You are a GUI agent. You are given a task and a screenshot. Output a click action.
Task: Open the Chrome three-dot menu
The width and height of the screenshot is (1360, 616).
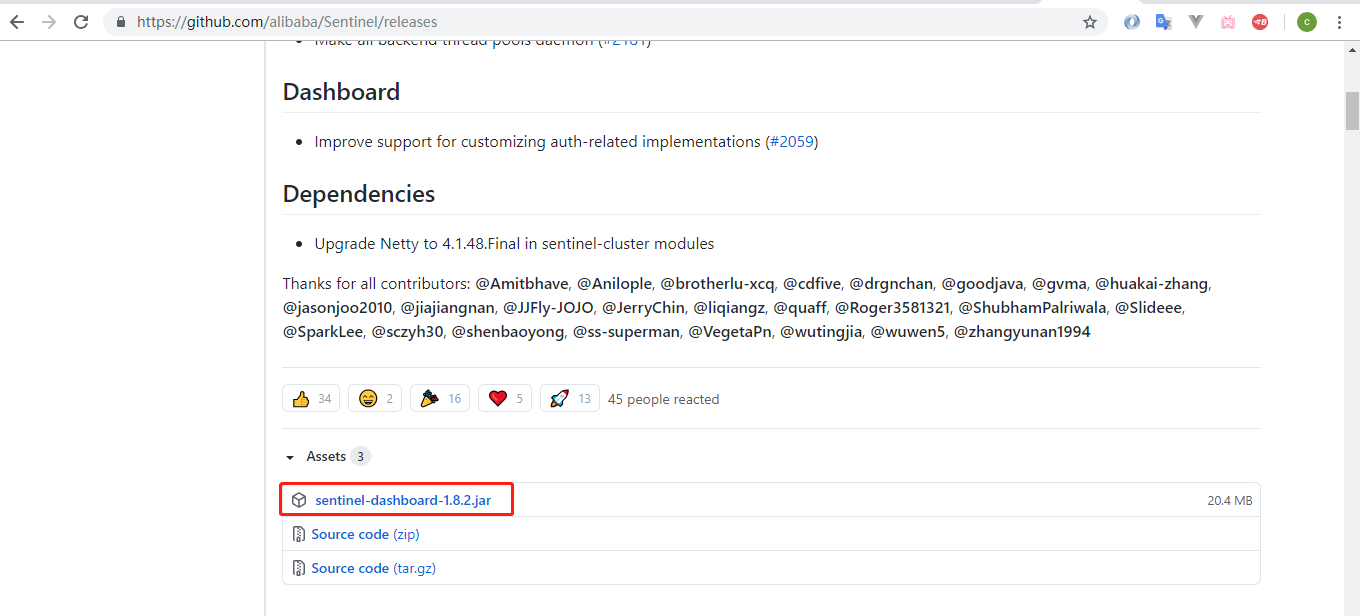(x=1339, y=22)
